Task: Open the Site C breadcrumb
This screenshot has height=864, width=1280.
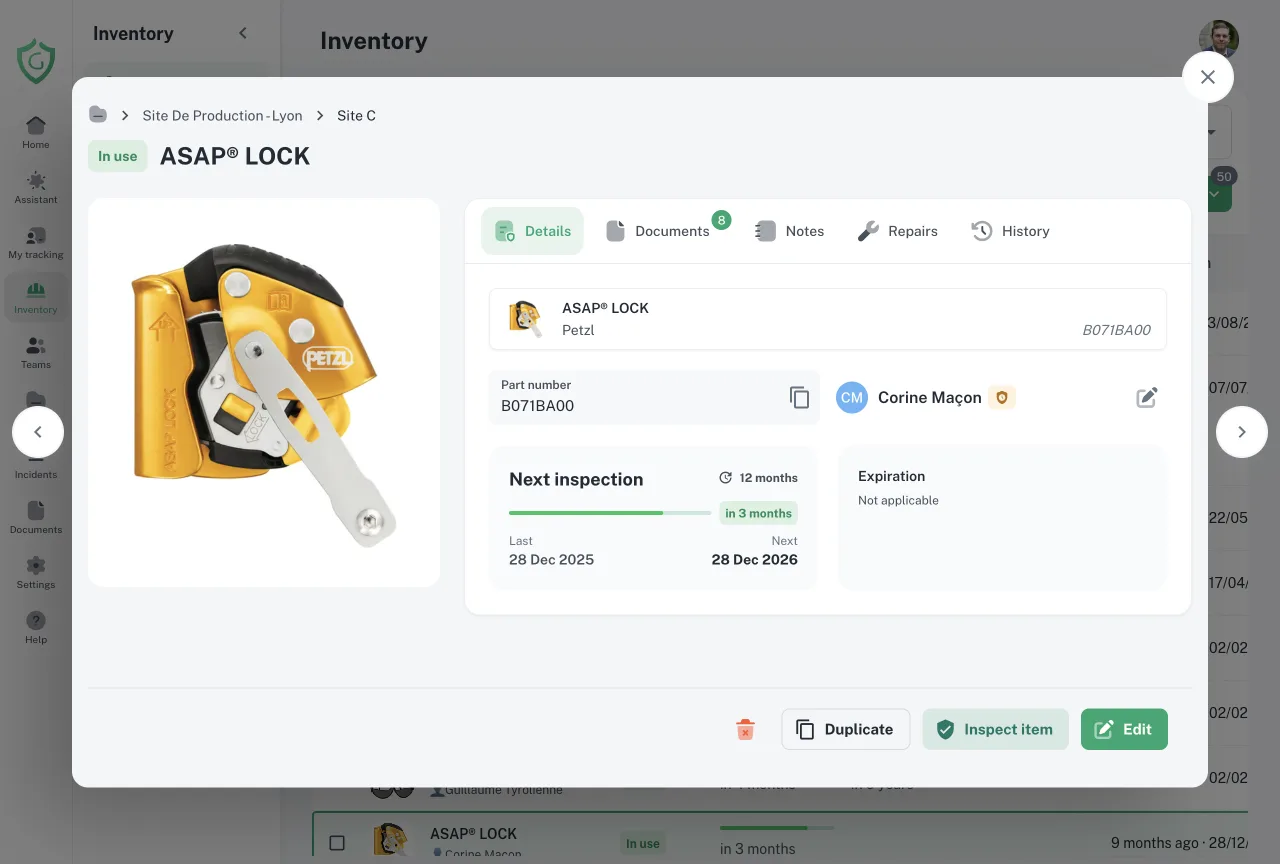Action: coord(356,115)
